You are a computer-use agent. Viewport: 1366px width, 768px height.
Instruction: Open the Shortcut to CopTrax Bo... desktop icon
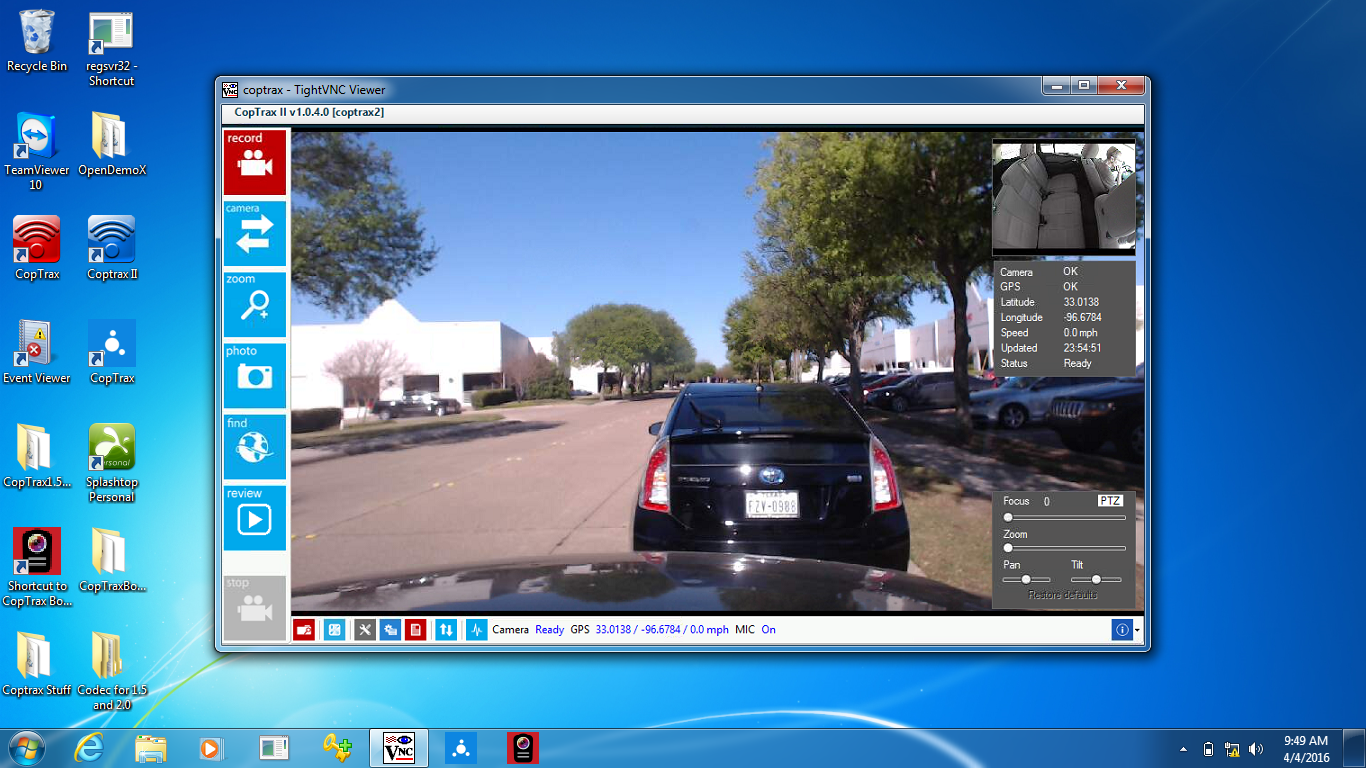coord(37,567)
